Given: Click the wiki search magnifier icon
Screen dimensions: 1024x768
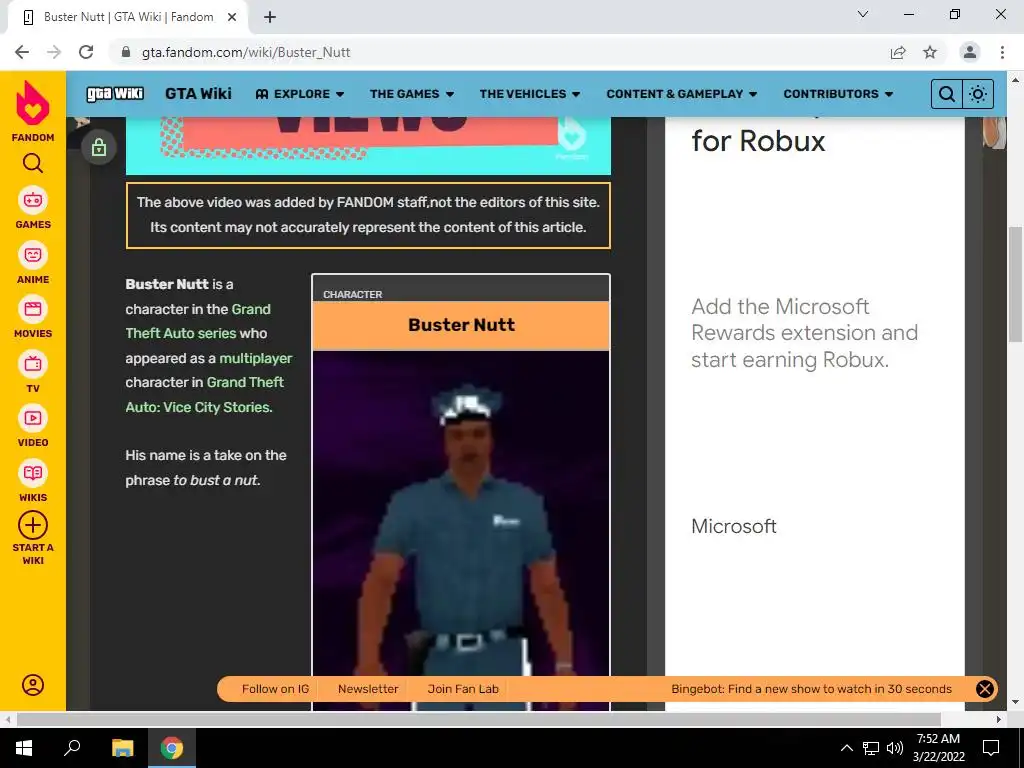Looking at the screenshot, I should (946, 94).
